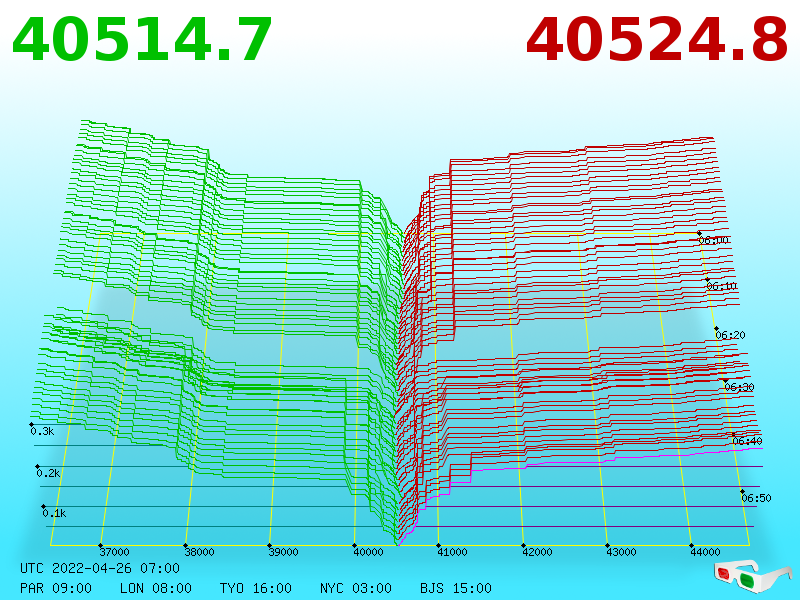The height and width of the screenshot is (600, 800).
Task: Click the 0.3k volume axis label
Action: pyautogui.click(x=42, y=432)
